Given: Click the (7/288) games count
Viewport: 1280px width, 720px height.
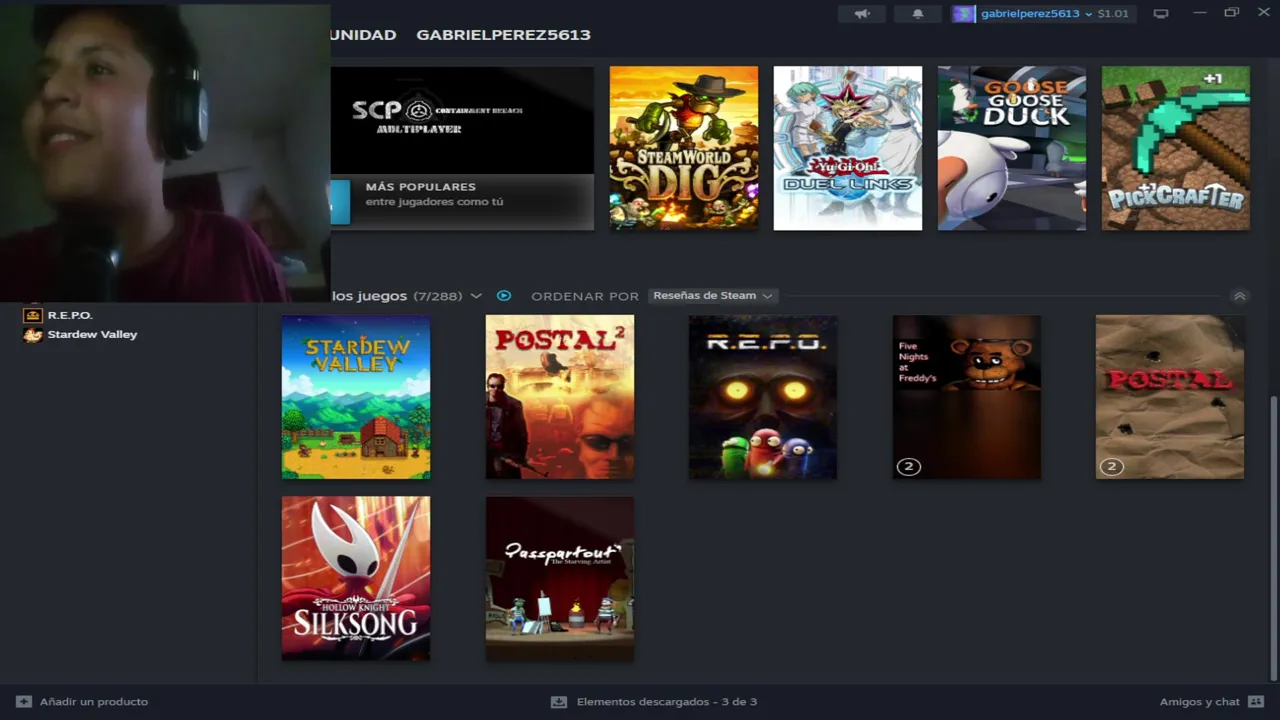Looking at the screenshot, I should pyautogui.click(x=437, y=296).
